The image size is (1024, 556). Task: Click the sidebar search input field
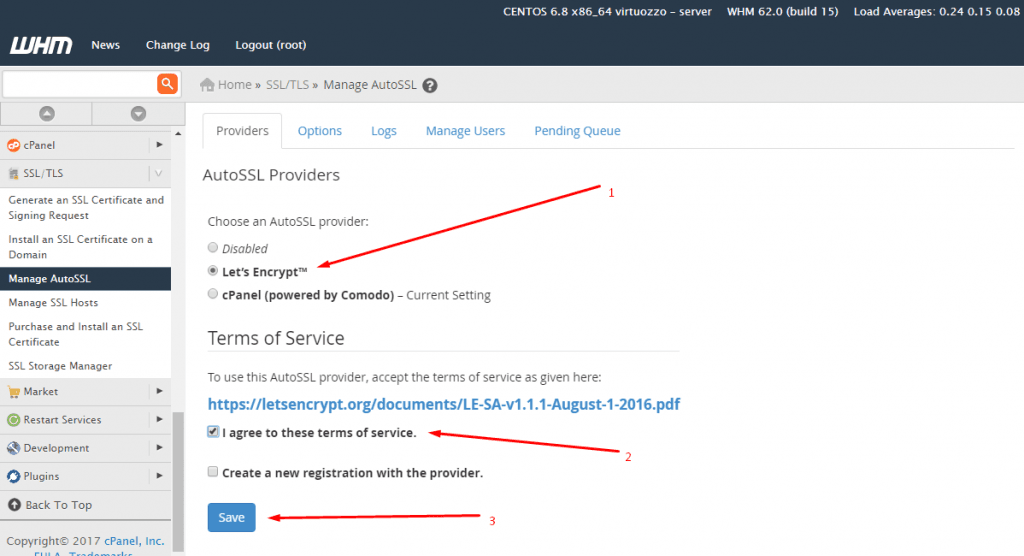80,84
